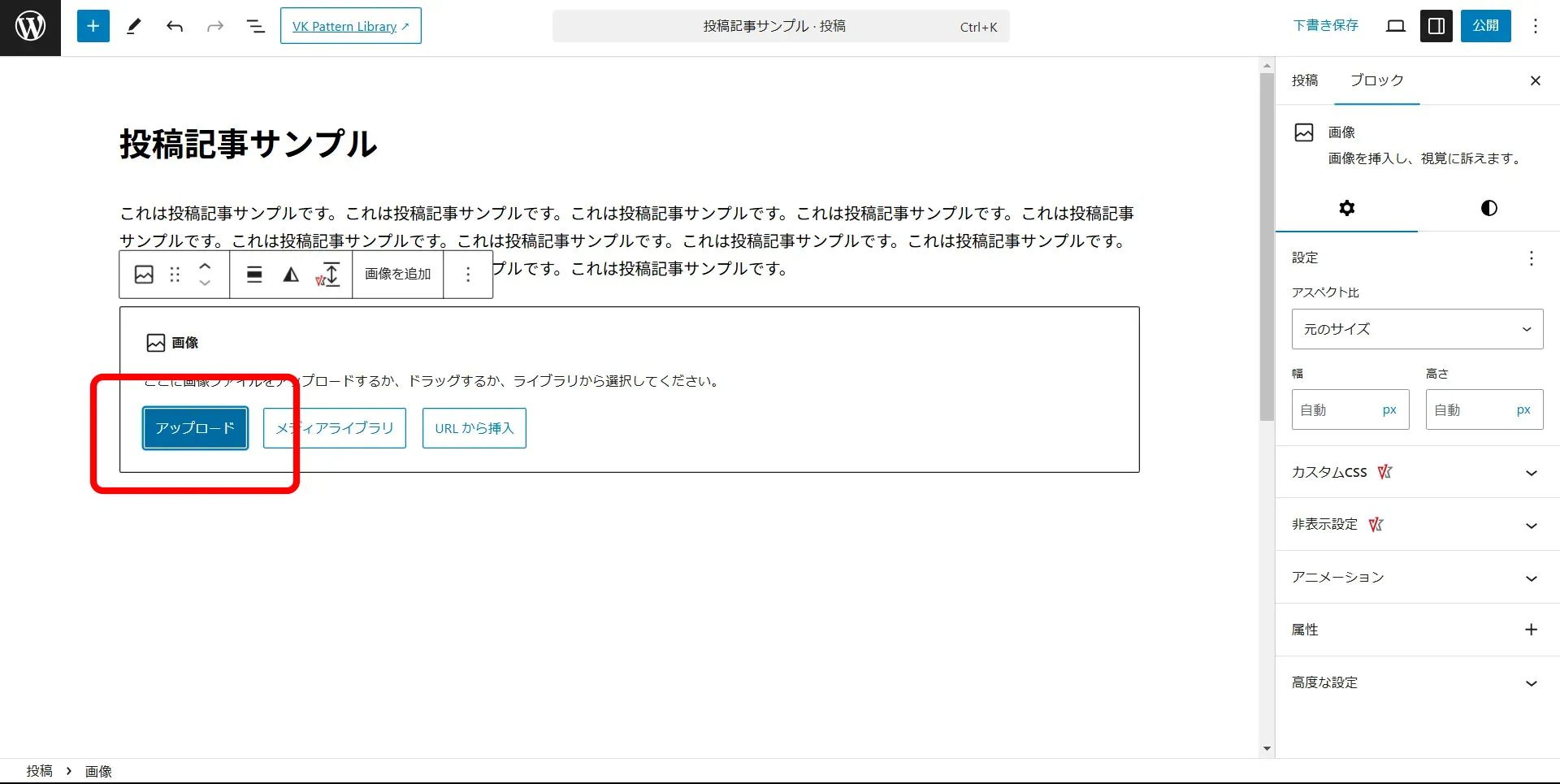Image resolution: width=1560 pixels, height=784 pixels.
Task: Open the alignment icon in the block toolbar
Action: coord(254,274)
